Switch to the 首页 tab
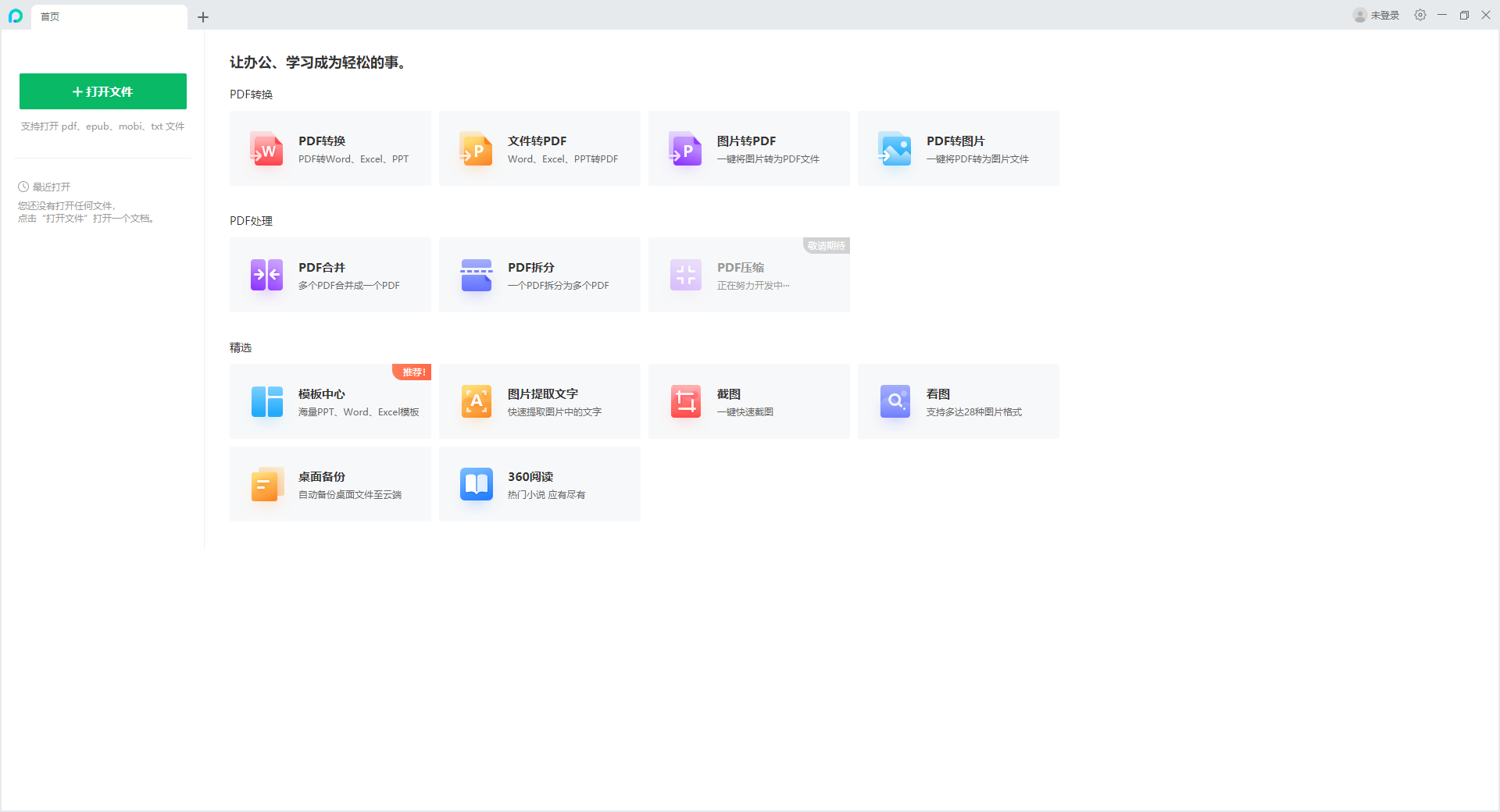The image size is (1500, 812). [x=109, y=16]
